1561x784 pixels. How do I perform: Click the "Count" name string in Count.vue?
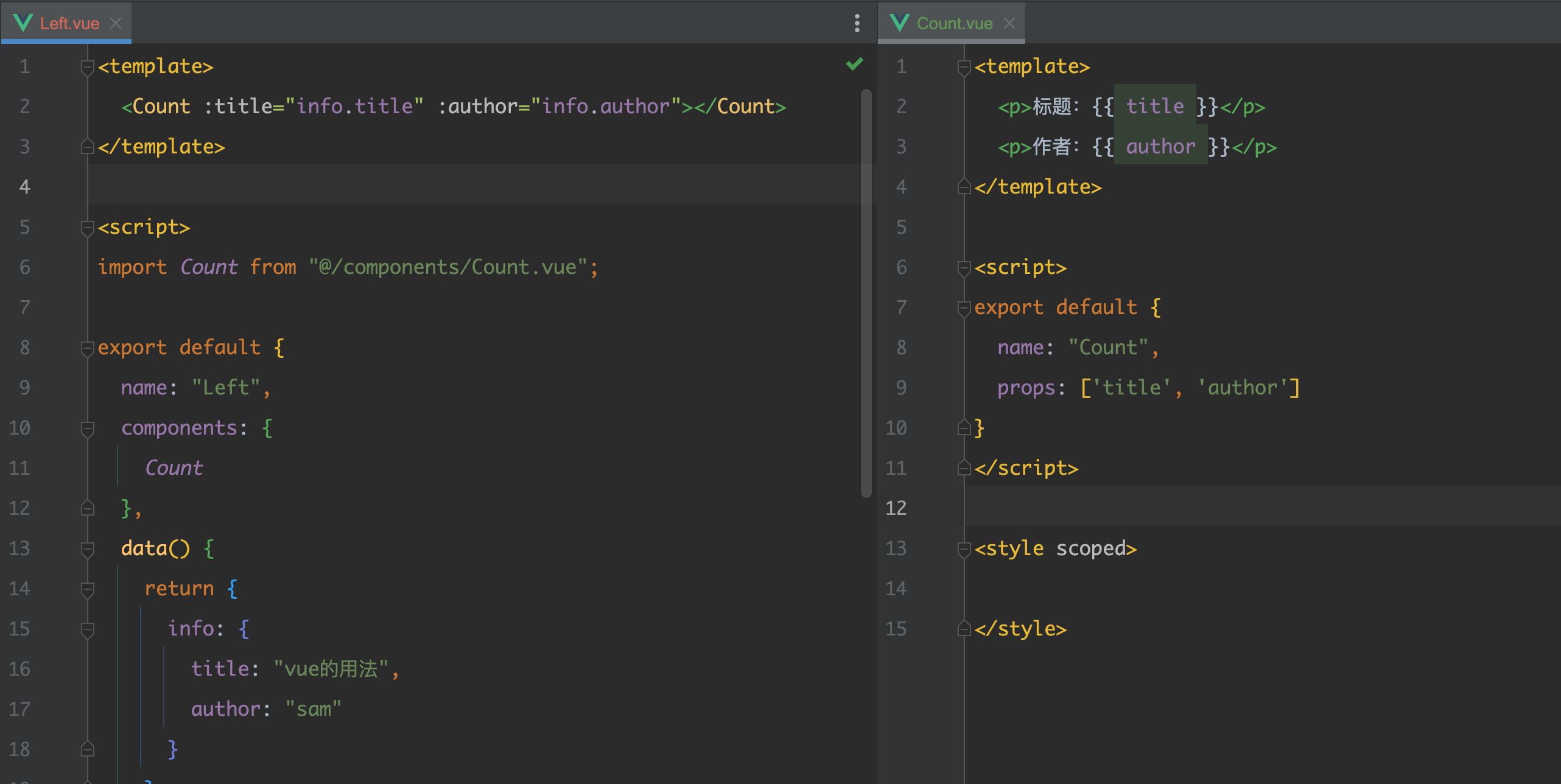point(1108,348)
